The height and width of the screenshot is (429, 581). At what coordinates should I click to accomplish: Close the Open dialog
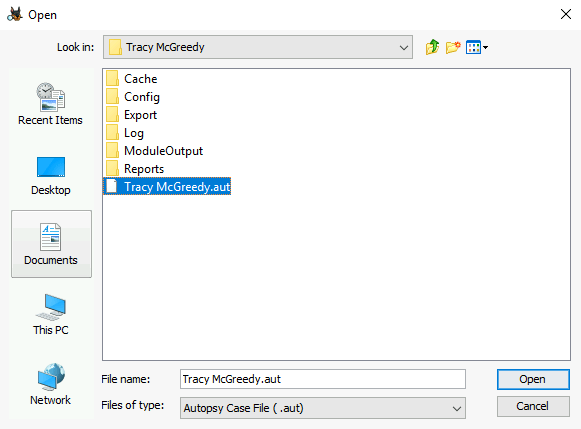[565, 14]
